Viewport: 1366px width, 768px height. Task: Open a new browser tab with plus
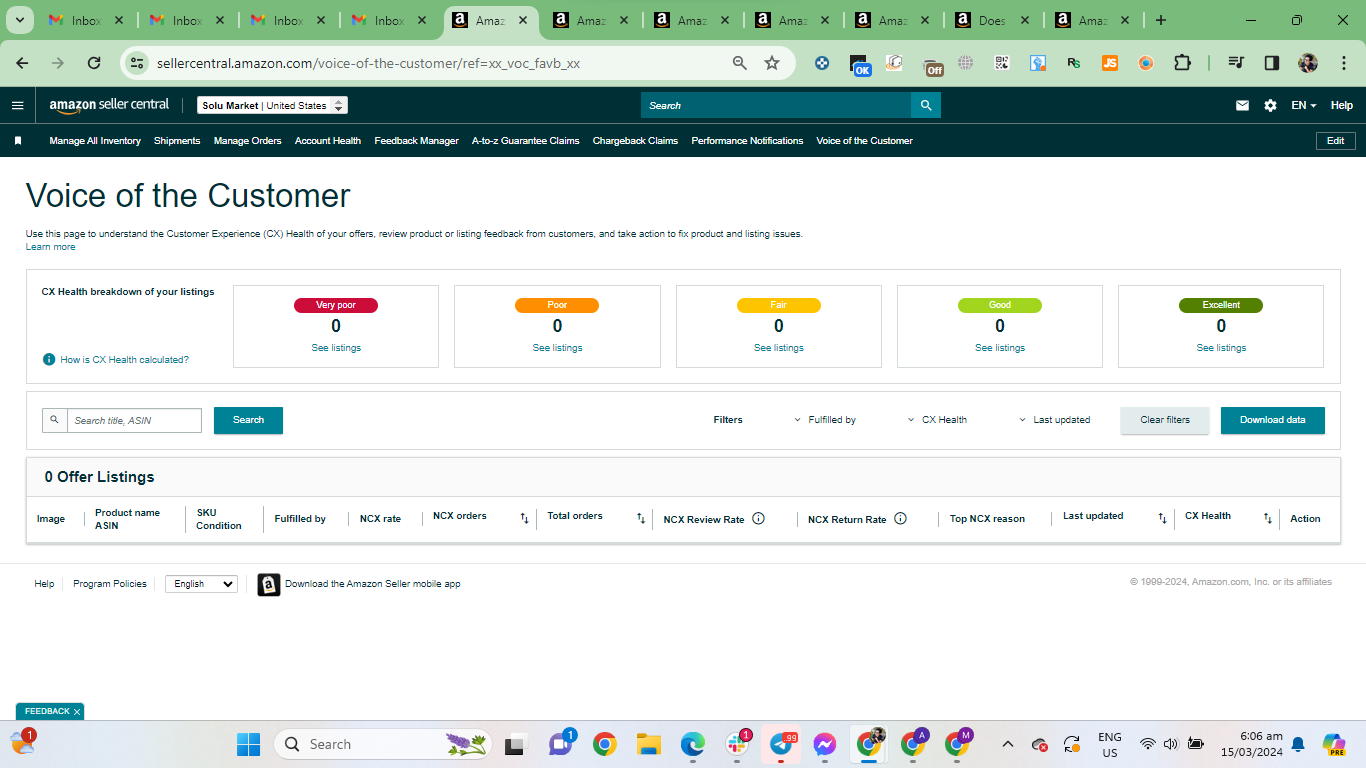(1160, 20)
